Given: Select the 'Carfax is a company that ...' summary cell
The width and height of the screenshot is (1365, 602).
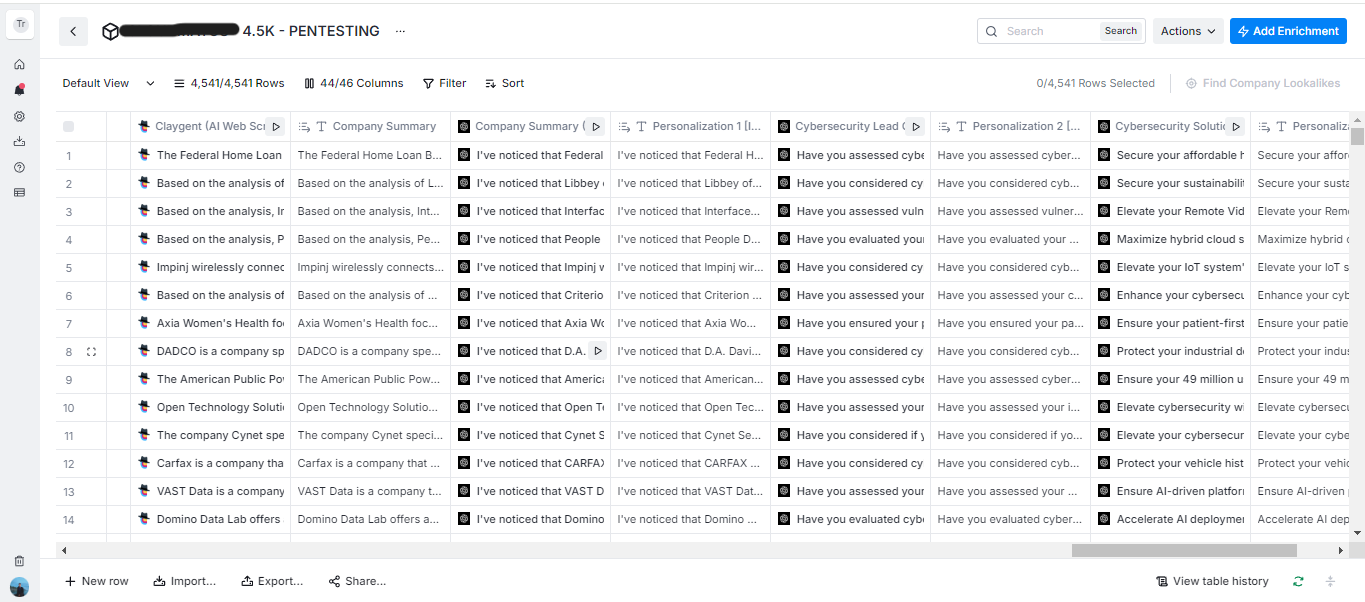Looking at the screenshot, I should 370,463.
